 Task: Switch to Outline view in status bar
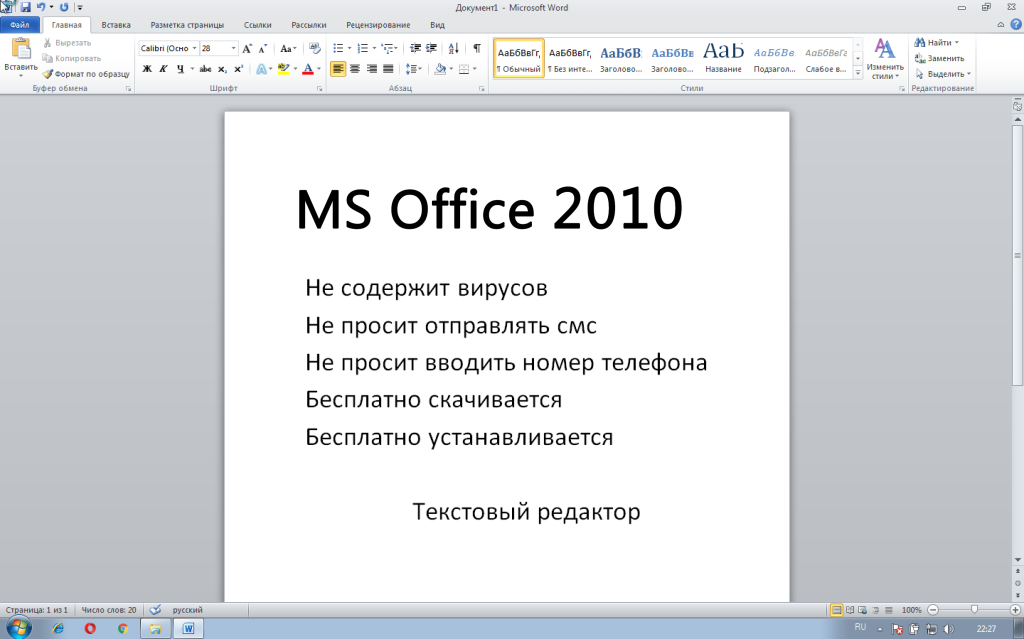tap(876, 610)
